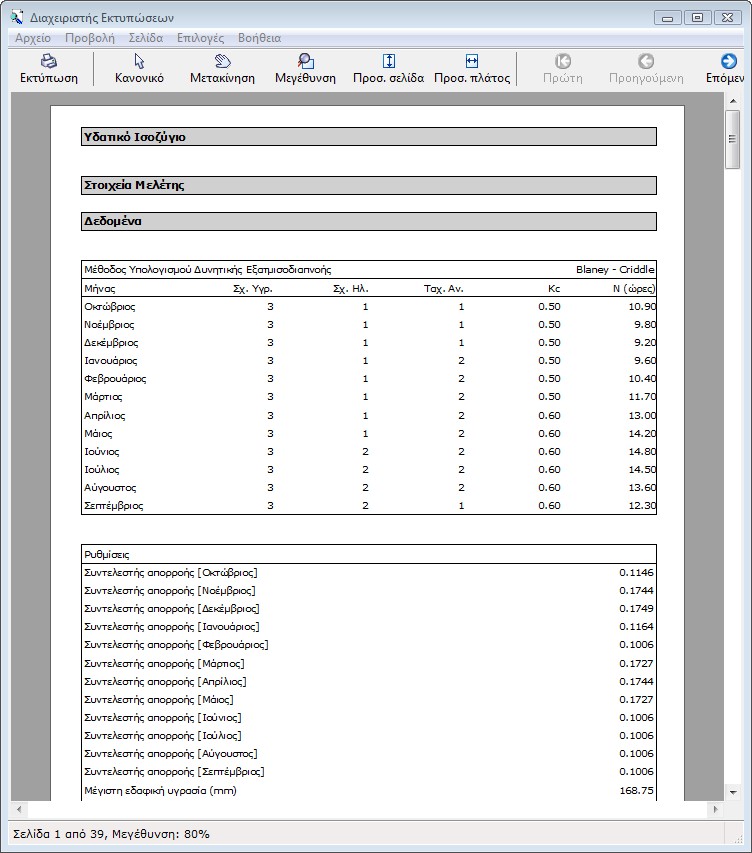Click the application icon in title bar
Viewport: 752px width, 853px height.
pos(17,17)
